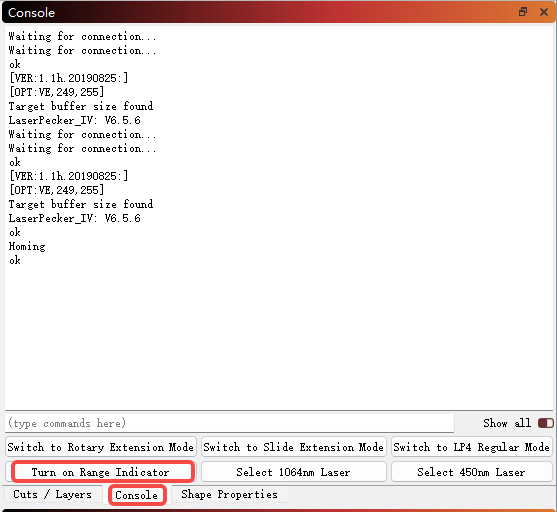Screen dimensions: 557x512
Task: Close the Console panel
Action: click(x=544, y=12)
